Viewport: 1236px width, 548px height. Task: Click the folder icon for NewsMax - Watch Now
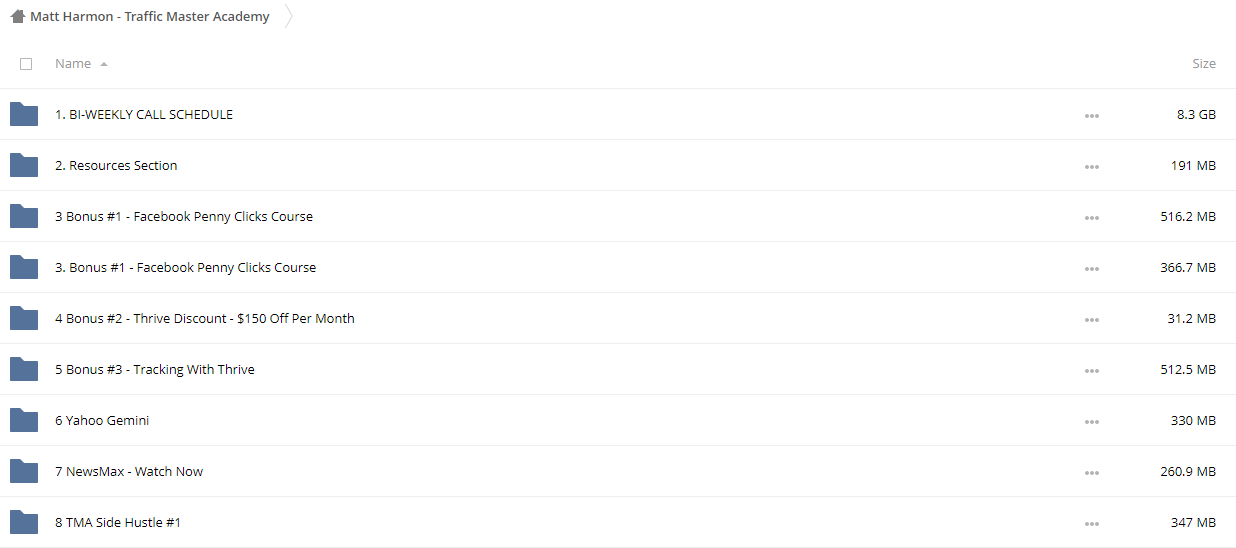pos(24,471)
